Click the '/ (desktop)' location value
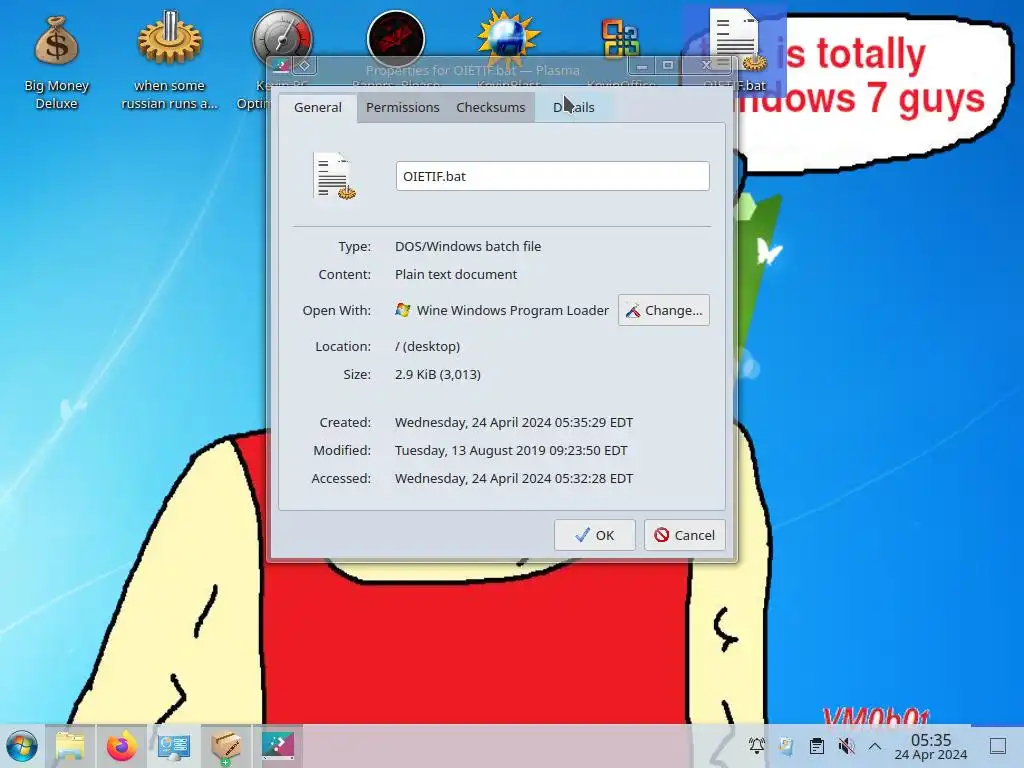This screenshot has height=768, width=1024. point(427,346)
